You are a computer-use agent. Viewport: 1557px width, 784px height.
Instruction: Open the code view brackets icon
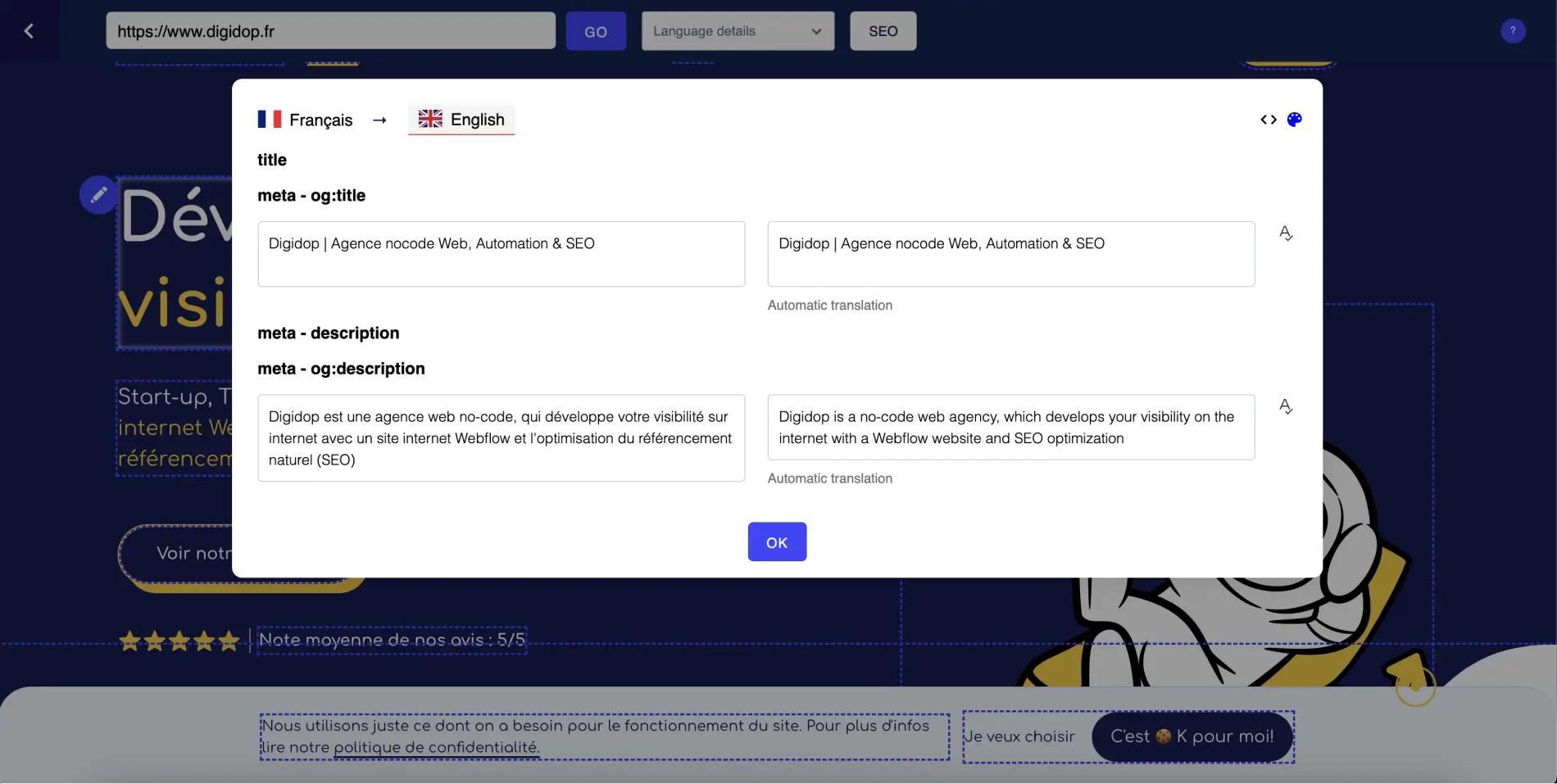[x=1269, y=120]
